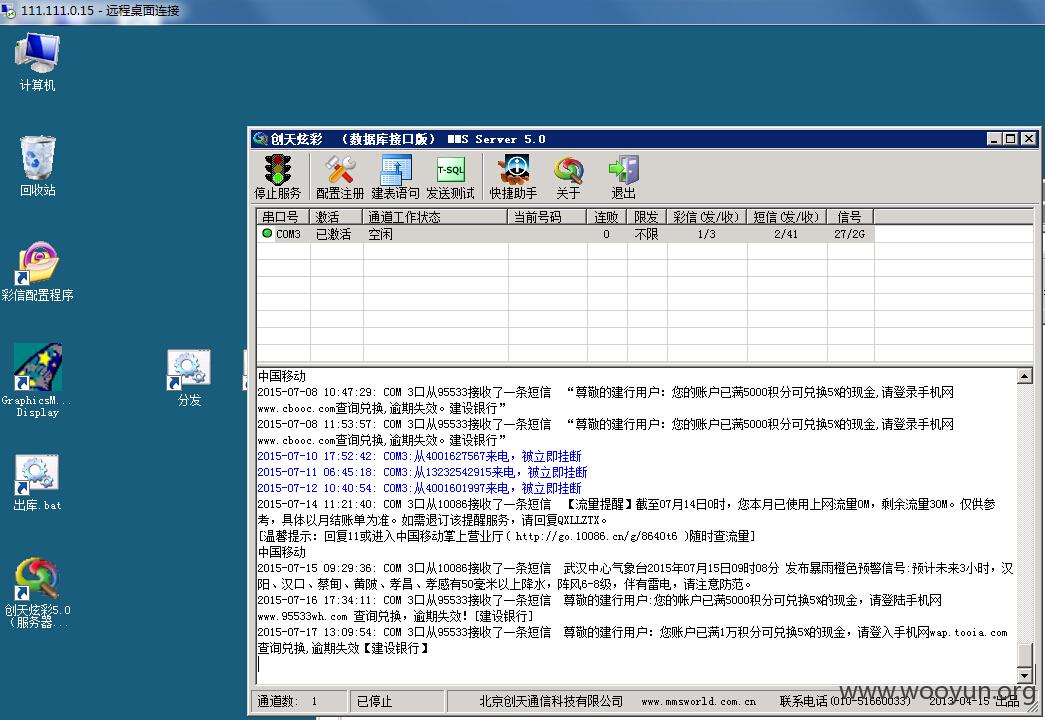The width and height of the screenshot is (1045, 720).
Task: Click log line from 4001627567 来电
Action: pyautogui.click(x=419, y=456)
